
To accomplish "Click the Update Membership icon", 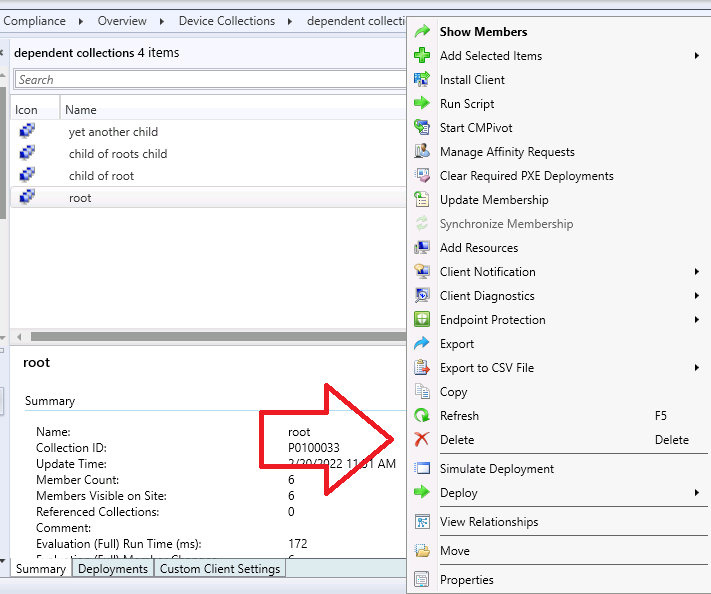I will pos(422,200).
